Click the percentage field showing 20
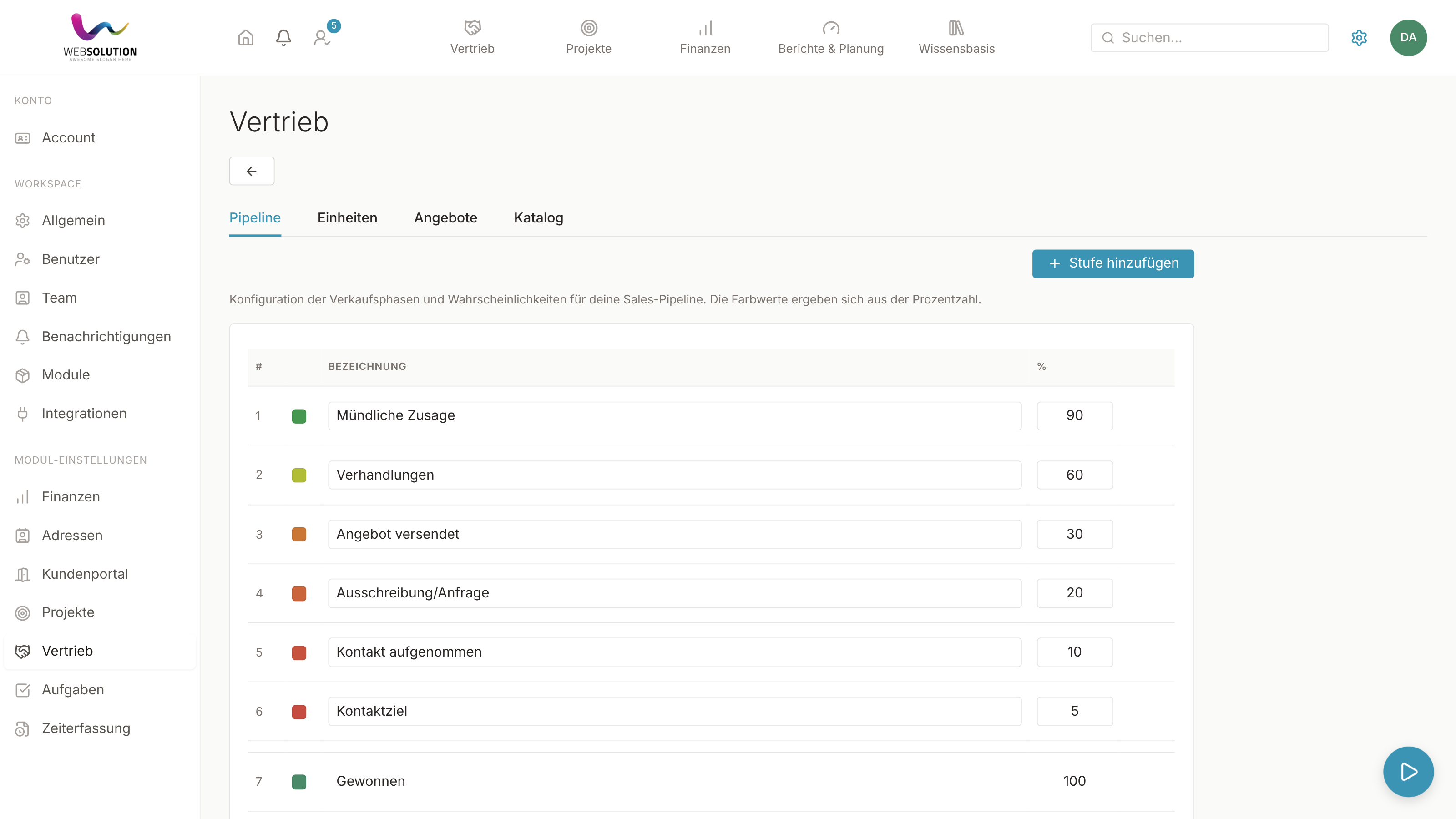1456x819 pixels. 1074,593
